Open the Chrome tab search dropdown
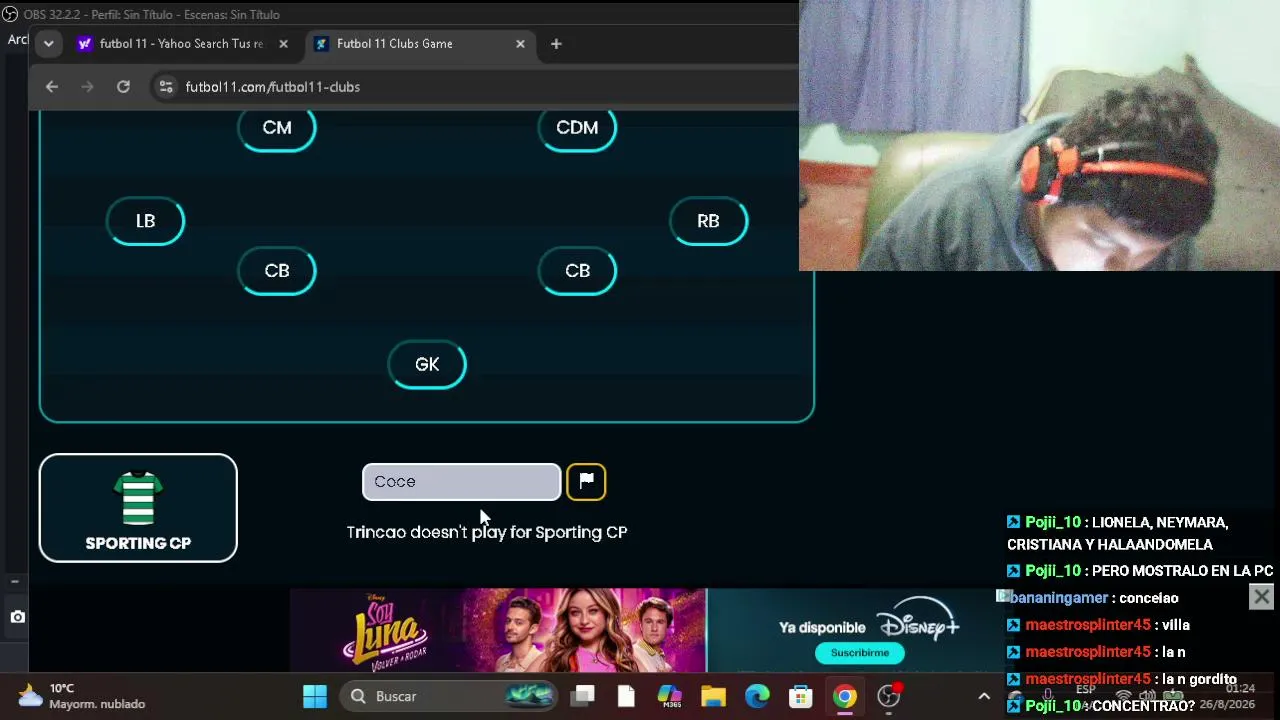1280x720 pixels. 48,44
